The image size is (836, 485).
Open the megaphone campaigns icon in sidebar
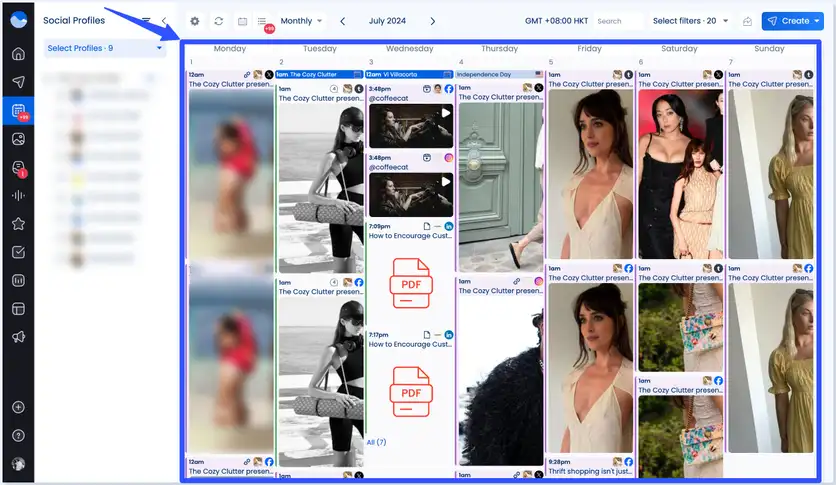click(x=17, y=337)
